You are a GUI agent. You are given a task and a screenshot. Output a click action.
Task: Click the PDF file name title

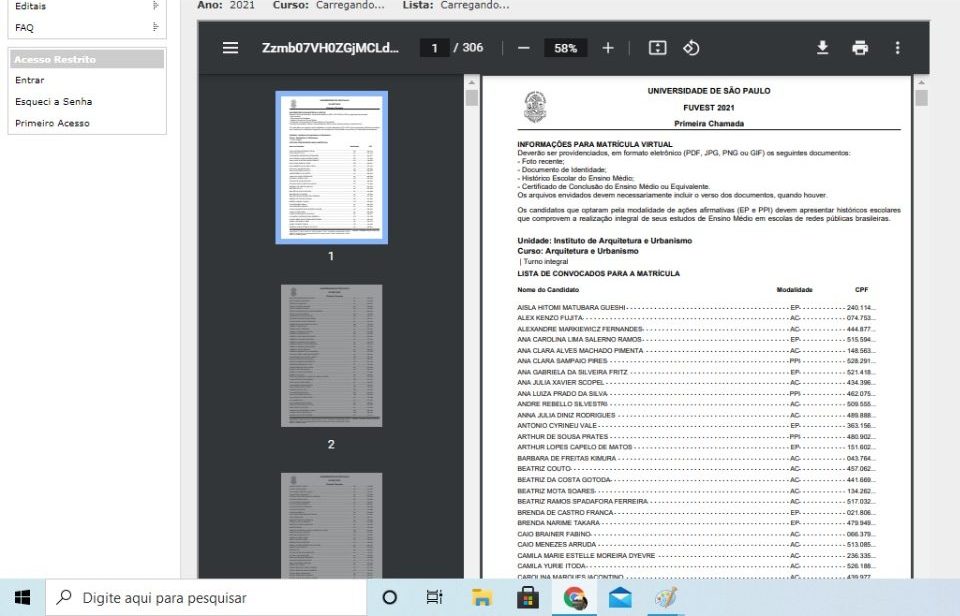330,48
